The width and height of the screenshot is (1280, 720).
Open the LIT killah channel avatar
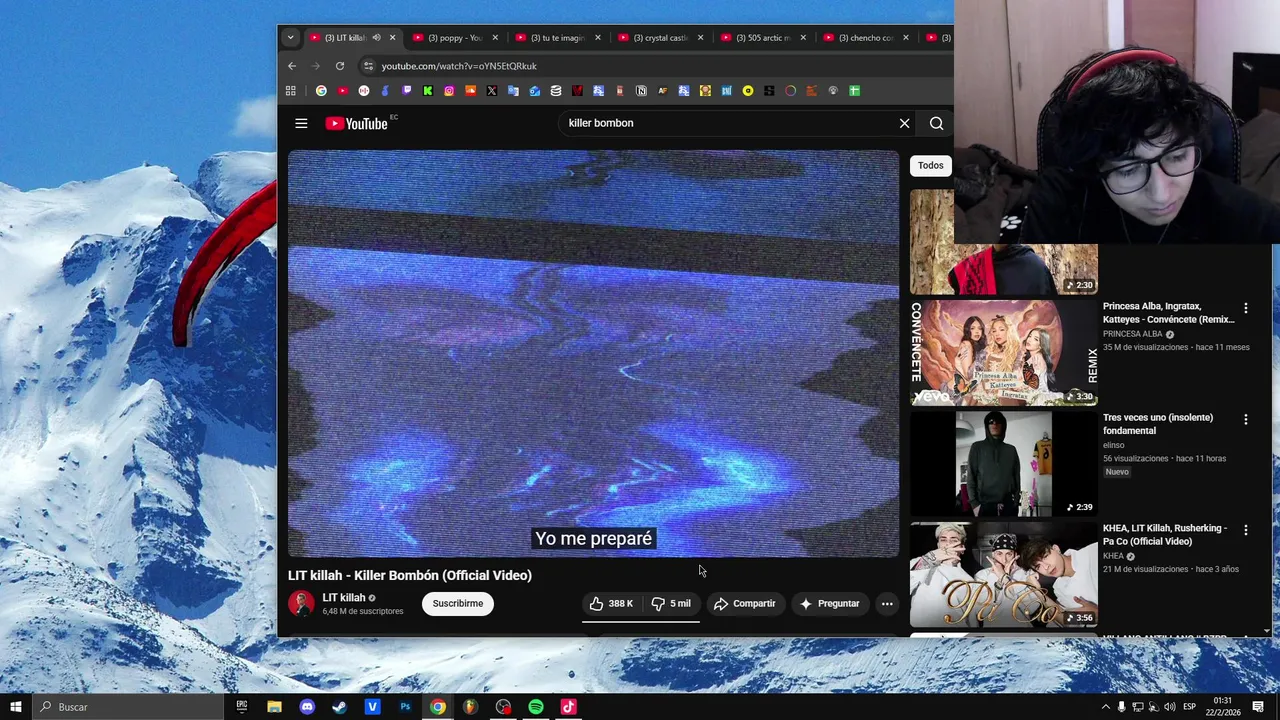click(301, 603)
